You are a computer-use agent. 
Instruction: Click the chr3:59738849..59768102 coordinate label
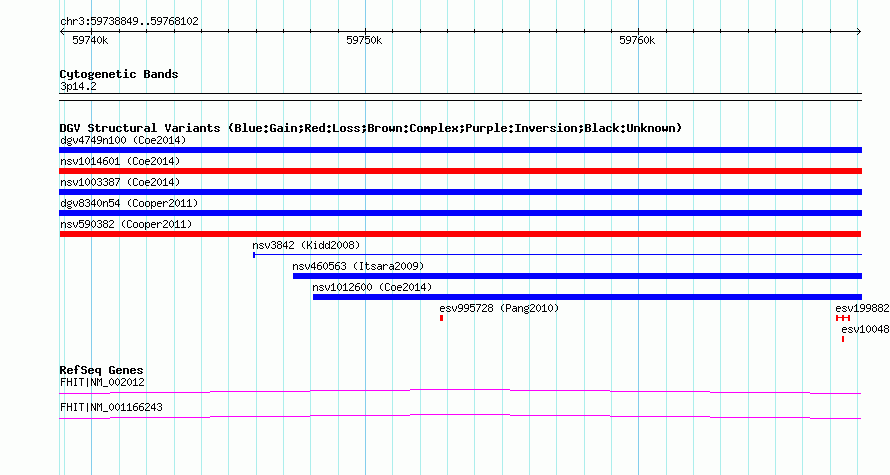coord(129,22)
